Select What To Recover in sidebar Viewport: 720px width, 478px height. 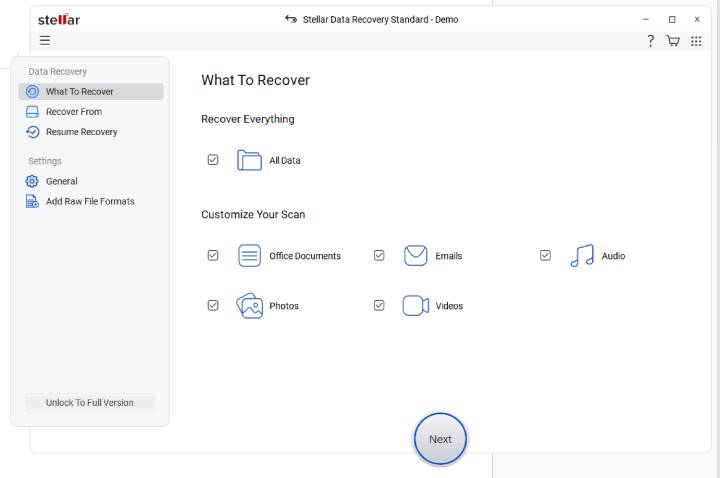tap(91, 91)
